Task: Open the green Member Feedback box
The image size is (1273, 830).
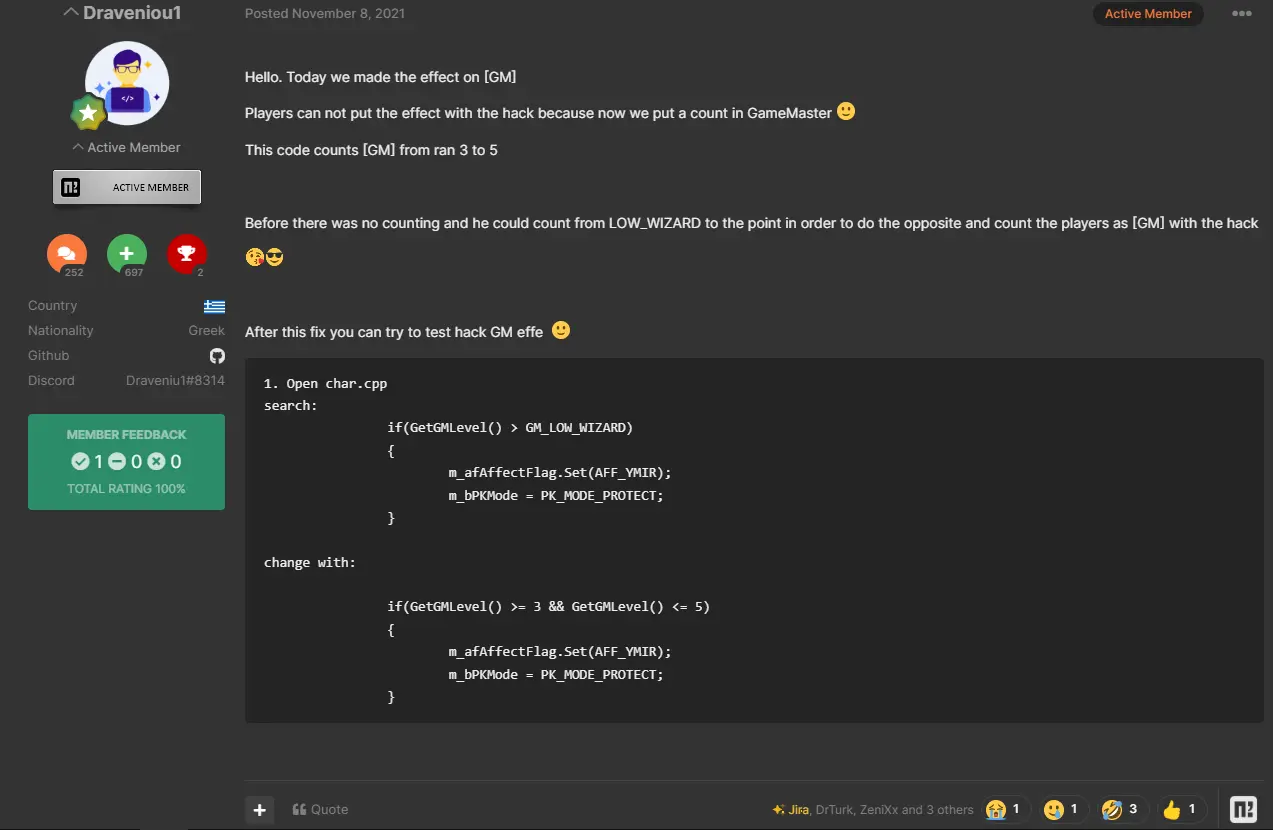Action: [126, 462]
